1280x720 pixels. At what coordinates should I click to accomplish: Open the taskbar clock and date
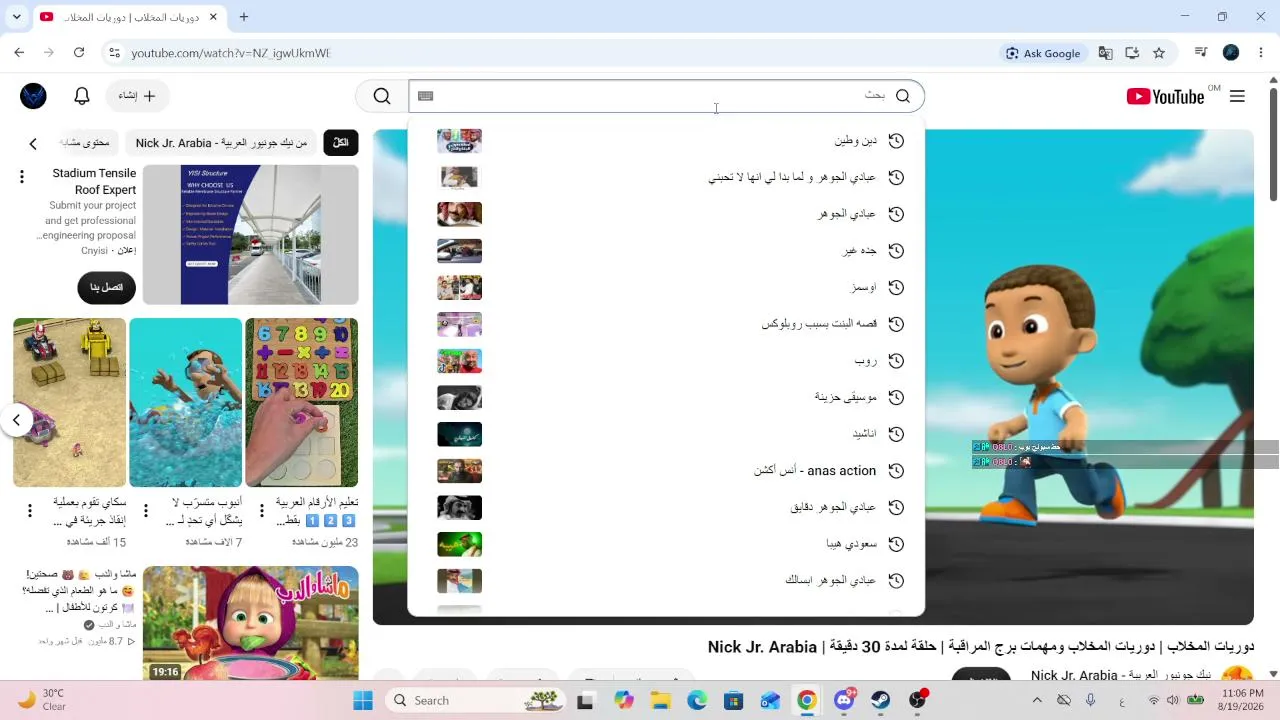pyautogui.click(x=1242, y=700)
